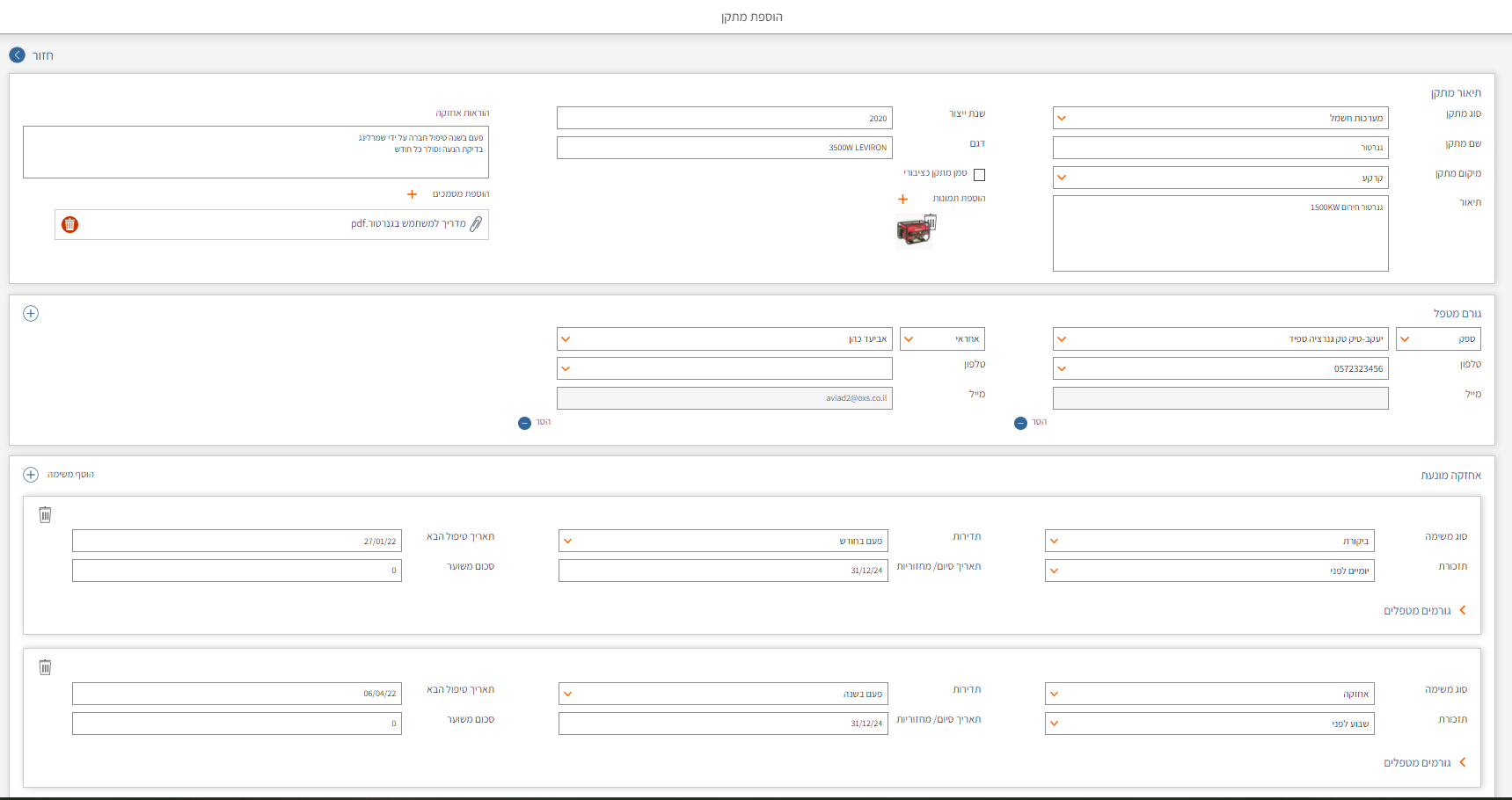The width and height of the screenshot is (1512, 800).
Task: Delete the first maintenance task via trash icon
Action: click(x=45, y=514)
